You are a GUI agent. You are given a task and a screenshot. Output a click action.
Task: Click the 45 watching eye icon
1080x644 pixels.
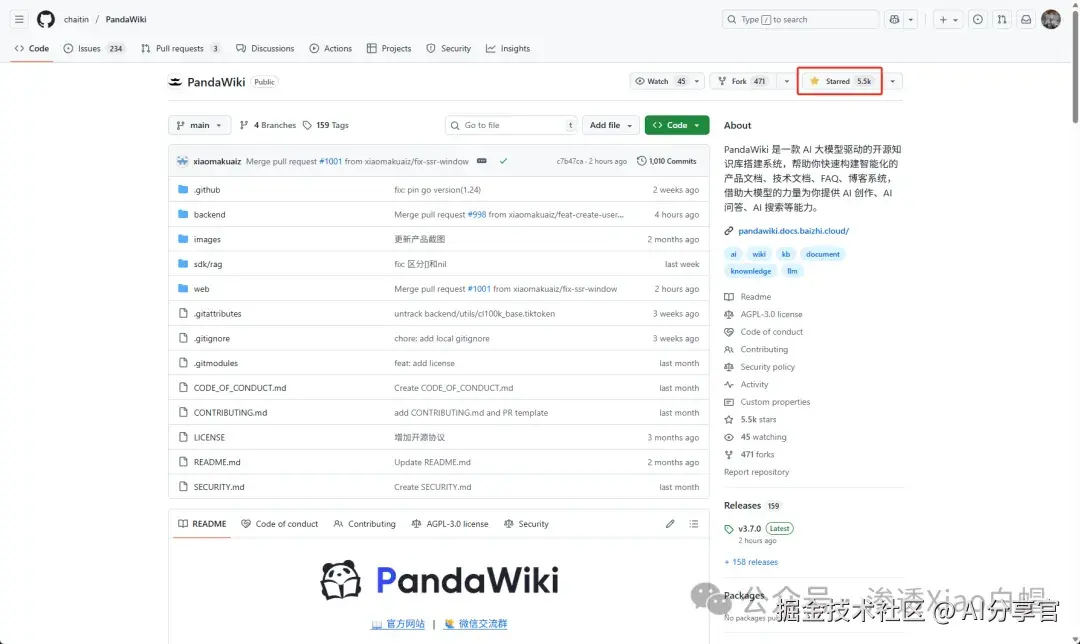729,437
